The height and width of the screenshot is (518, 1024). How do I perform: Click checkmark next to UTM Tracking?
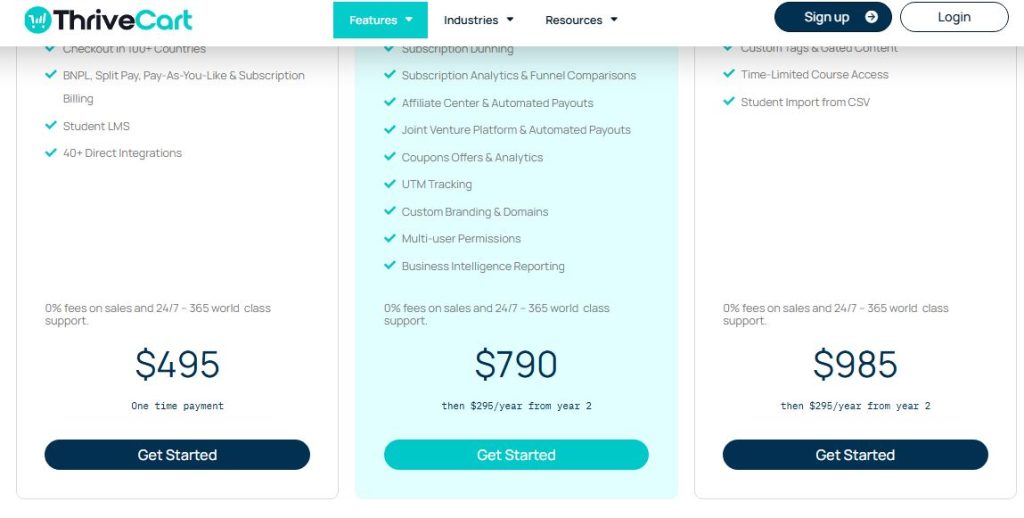[390, 184]
